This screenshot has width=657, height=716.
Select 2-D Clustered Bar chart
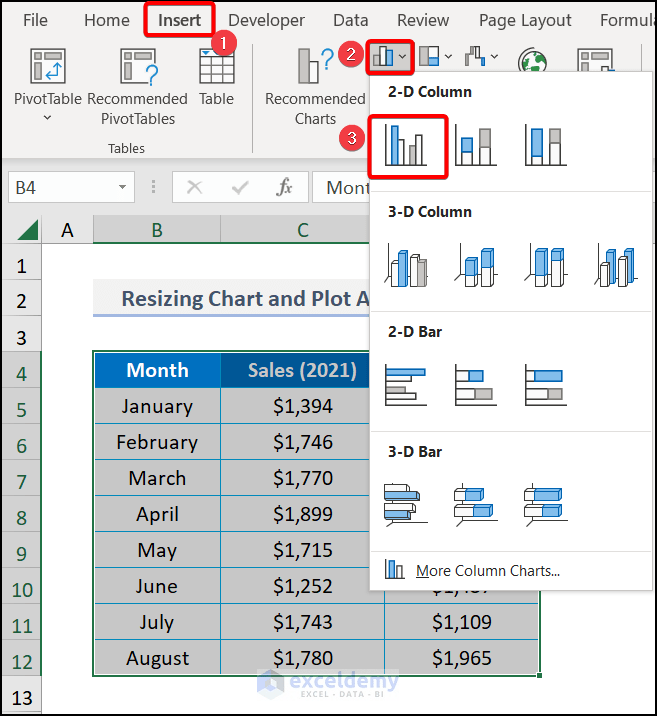point(406,385)
